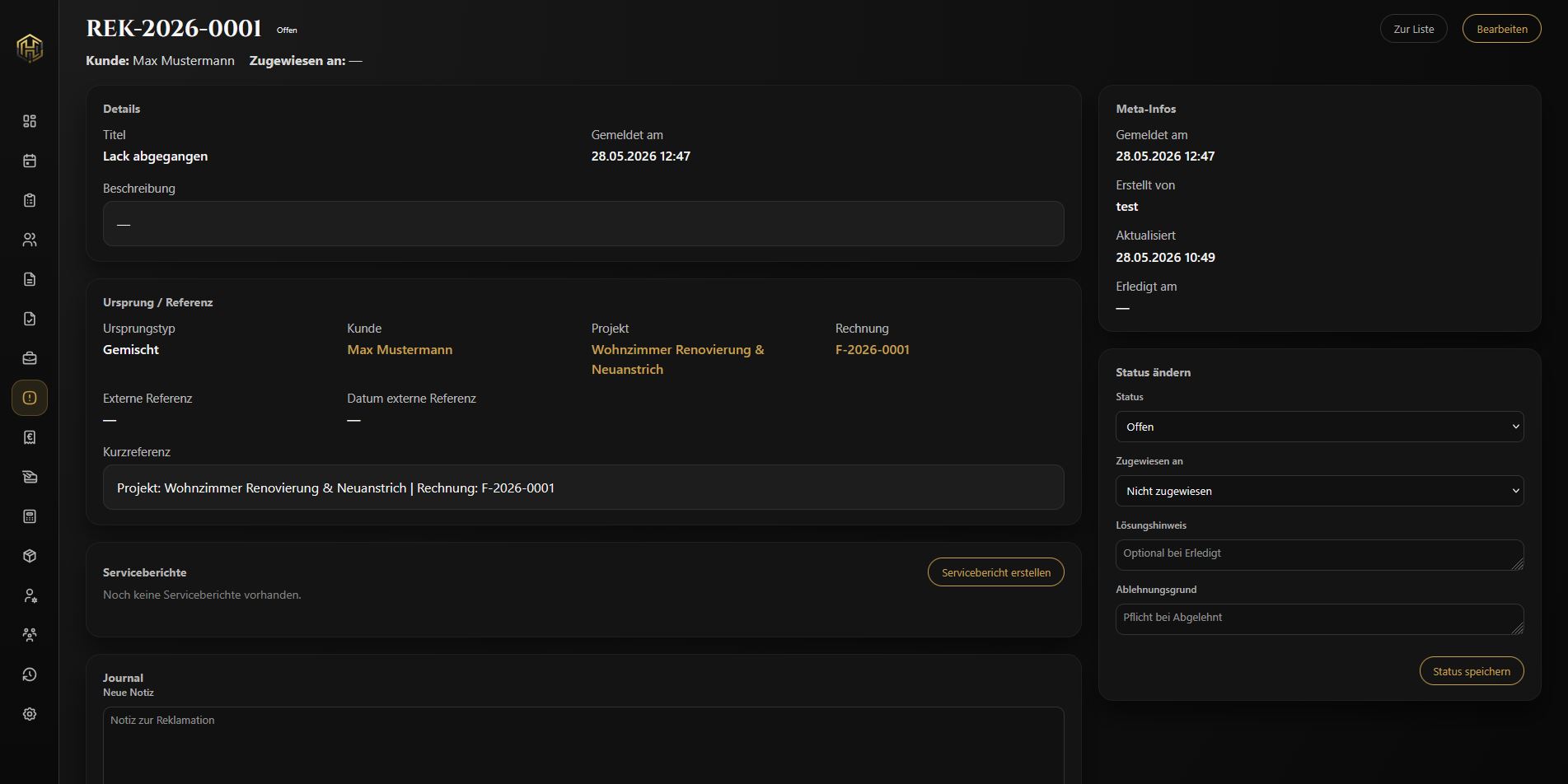Open the Status dropdown showing Offen
The height and width of the screenshot is (784, 1568).
click(x=1319, y=427)
